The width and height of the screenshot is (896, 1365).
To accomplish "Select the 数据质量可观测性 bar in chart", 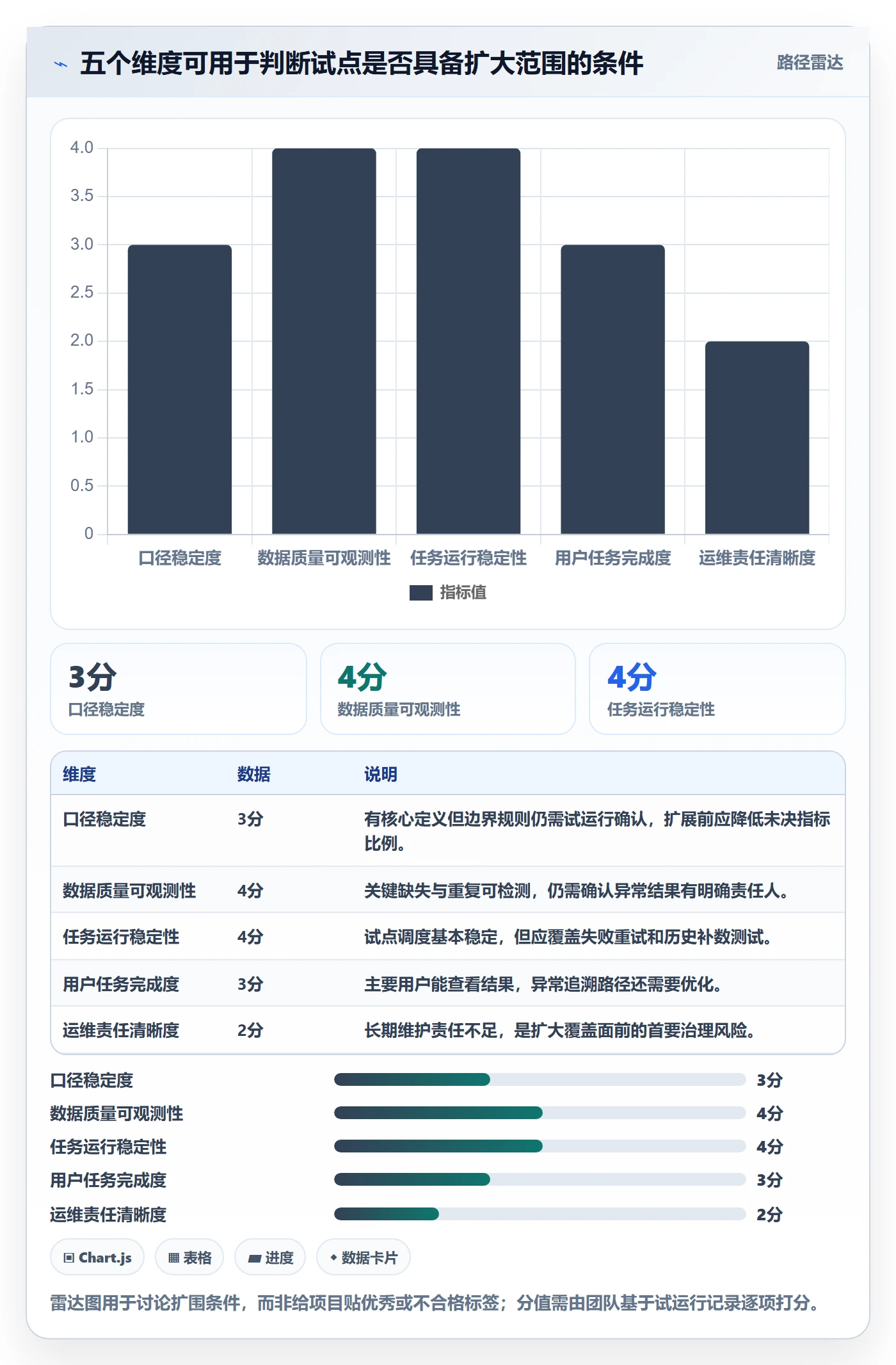I will pos(324,341).
